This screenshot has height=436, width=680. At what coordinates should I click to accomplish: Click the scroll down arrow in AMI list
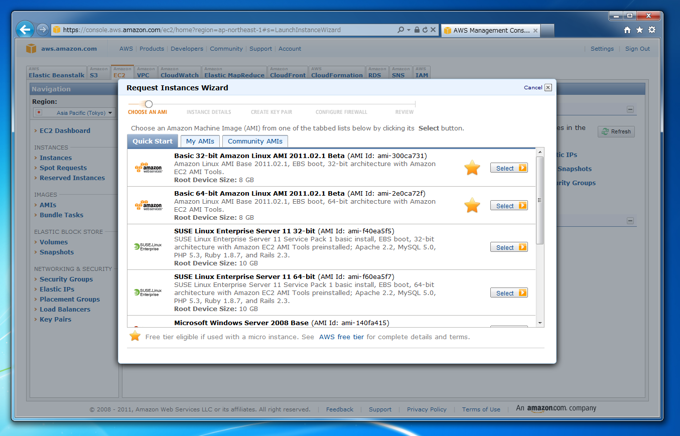(x=540, y=323)
